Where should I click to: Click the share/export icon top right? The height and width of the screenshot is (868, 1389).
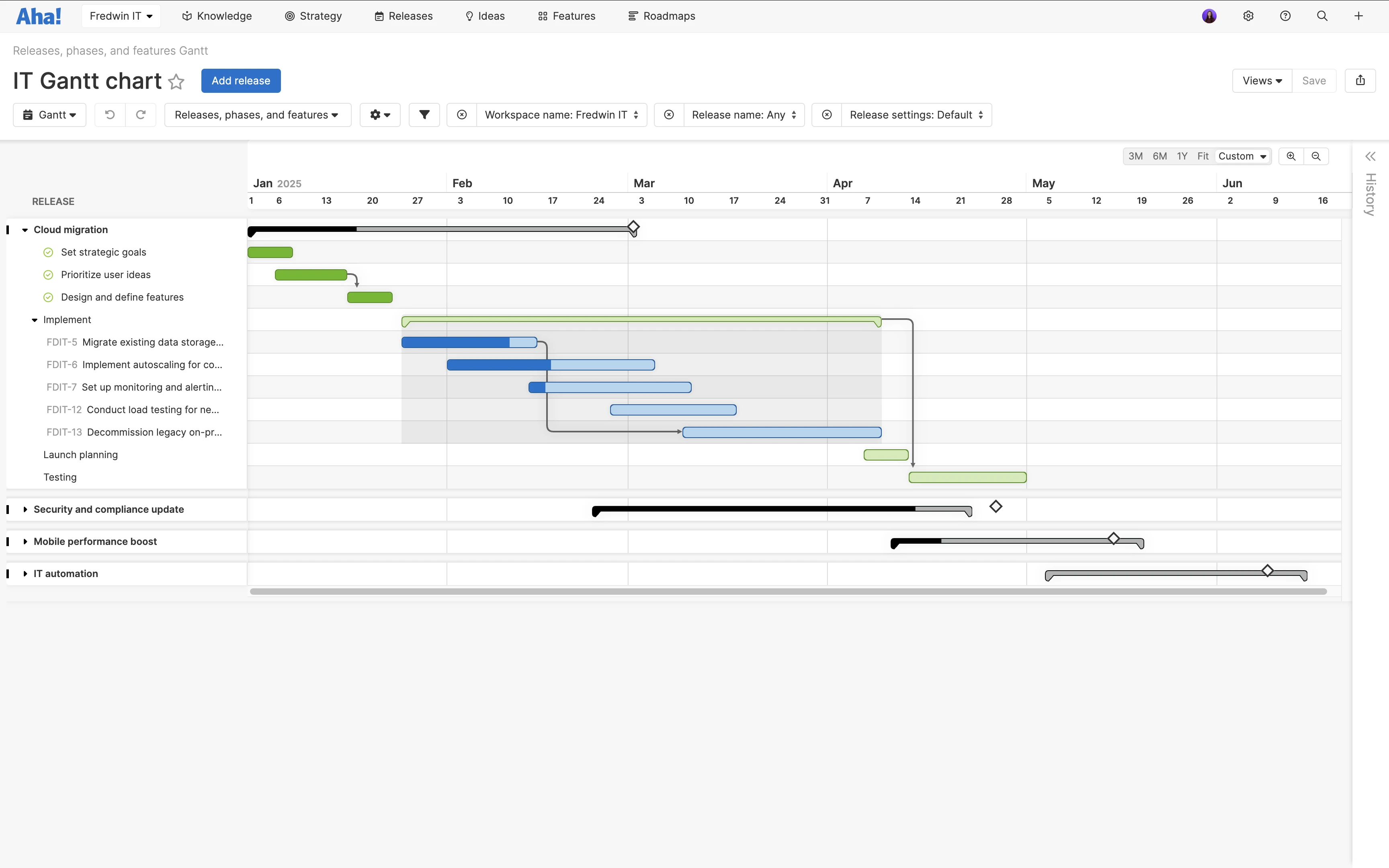1360,80
